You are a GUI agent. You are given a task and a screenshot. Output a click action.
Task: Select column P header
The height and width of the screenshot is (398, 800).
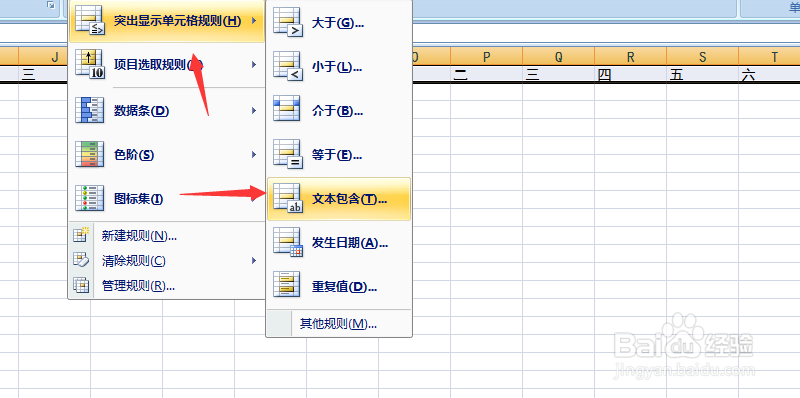486,57
